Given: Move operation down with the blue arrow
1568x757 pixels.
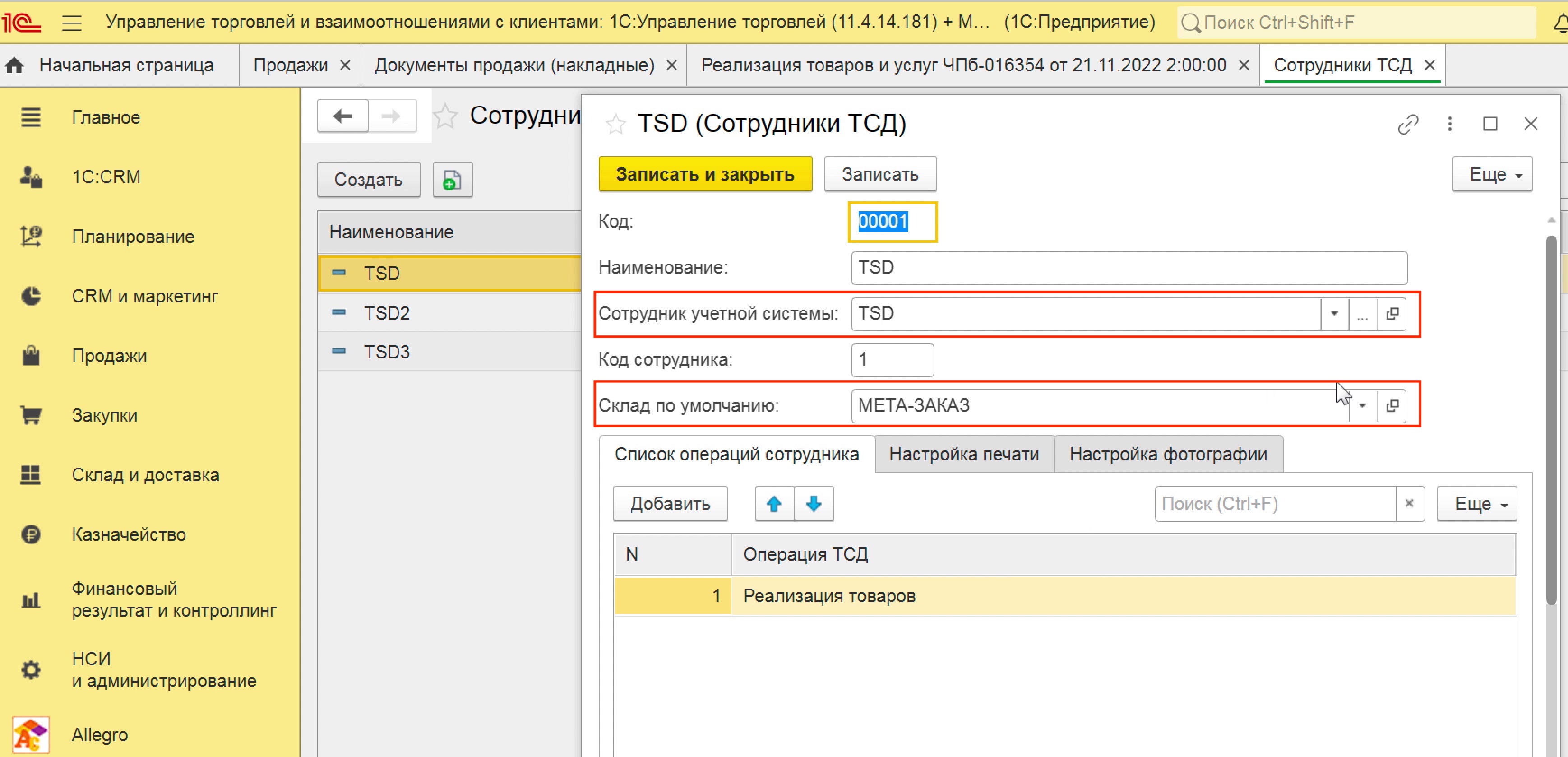Looking at the screenshot, I should coord(814,504).
